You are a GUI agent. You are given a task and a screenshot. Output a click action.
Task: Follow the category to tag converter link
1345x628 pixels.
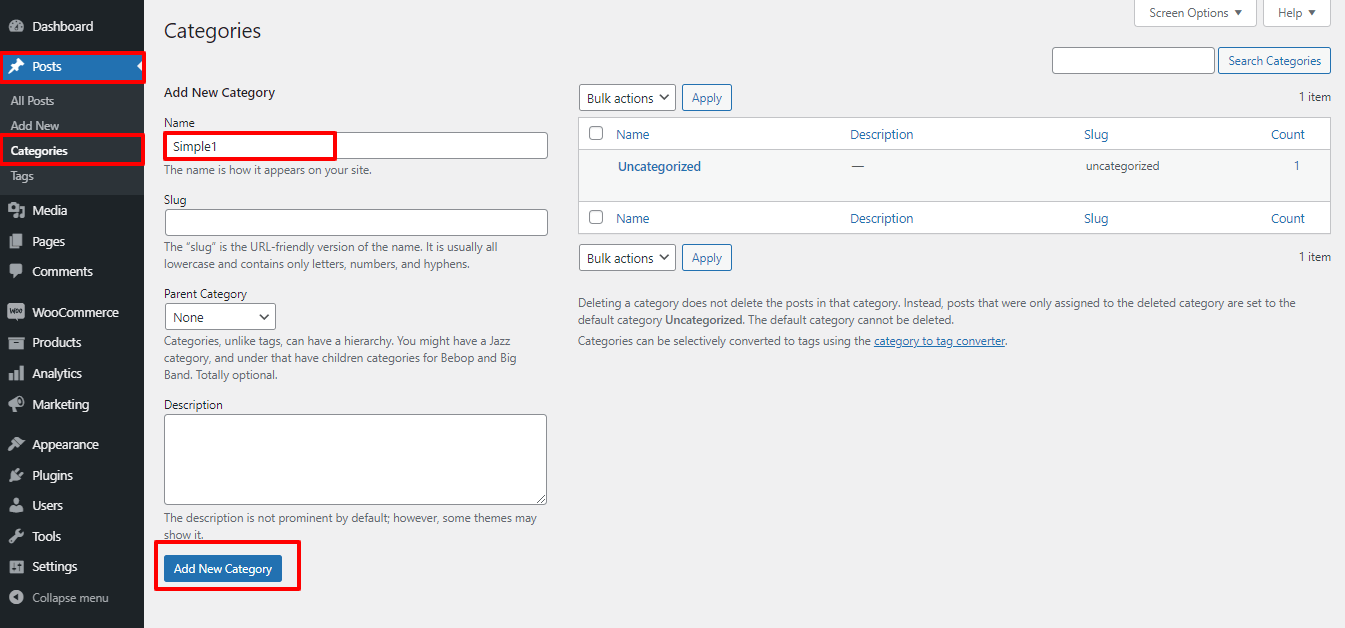(939, 341)
